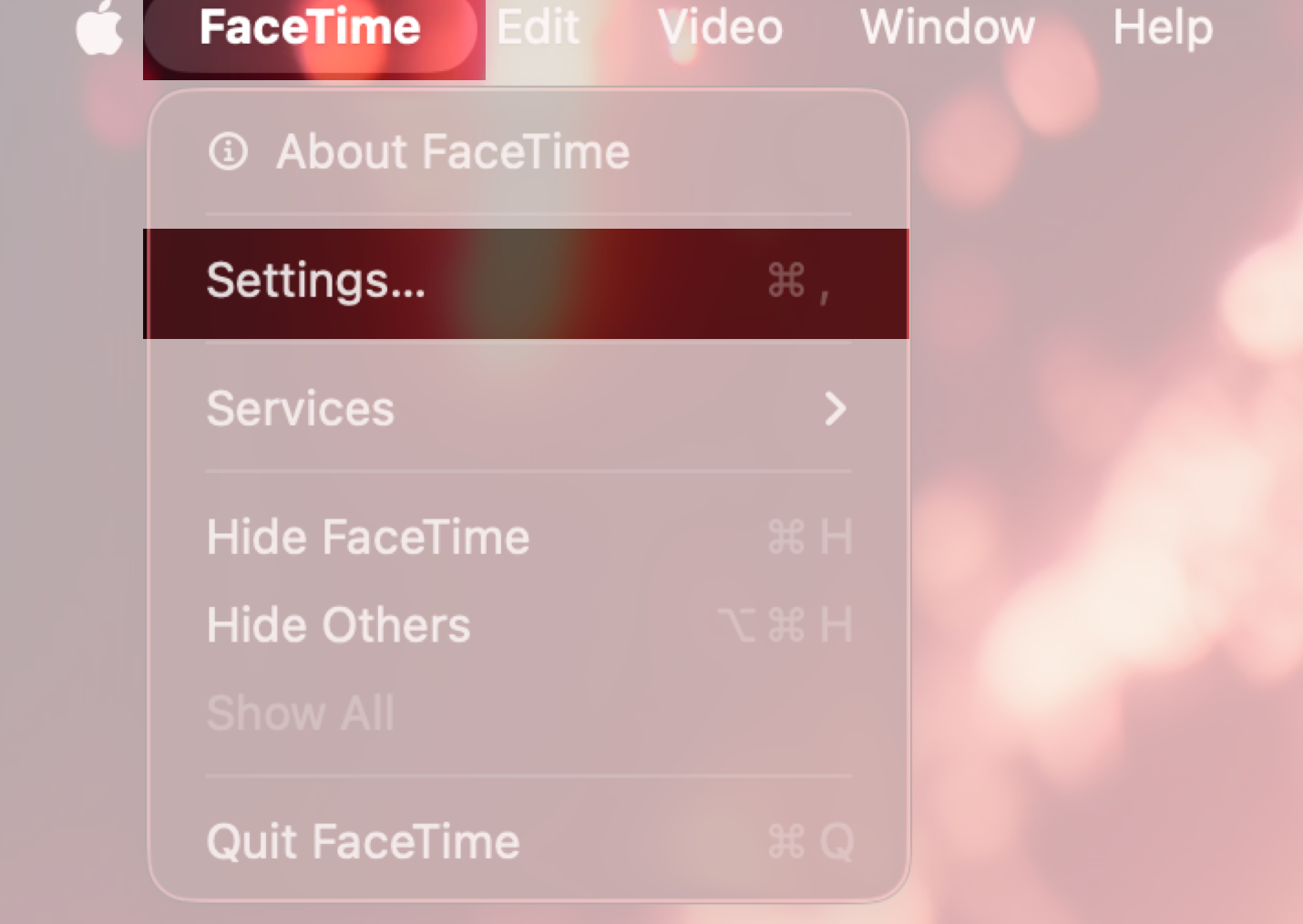The width and height of the screenshot is (1303, 924).
Task: Quit FaceTime from the menu
Action: 362,841
